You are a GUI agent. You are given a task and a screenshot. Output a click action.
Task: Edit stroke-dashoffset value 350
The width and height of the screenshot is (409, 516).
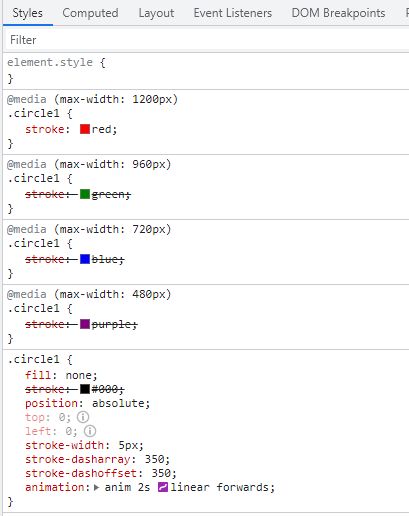pos(161,473)
